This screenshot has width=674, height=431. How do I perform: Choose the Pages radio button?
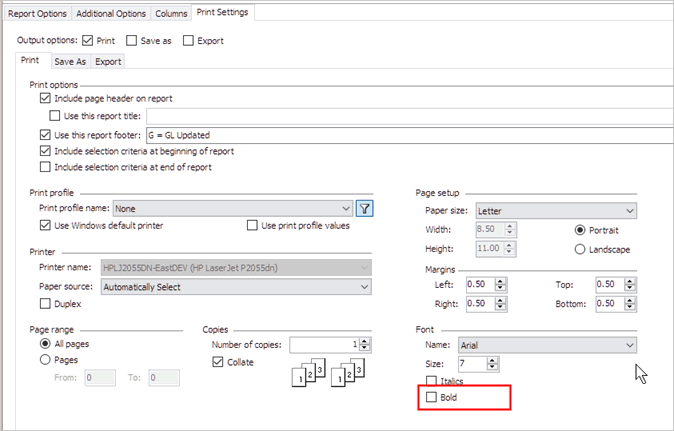(x=45, y=360)
